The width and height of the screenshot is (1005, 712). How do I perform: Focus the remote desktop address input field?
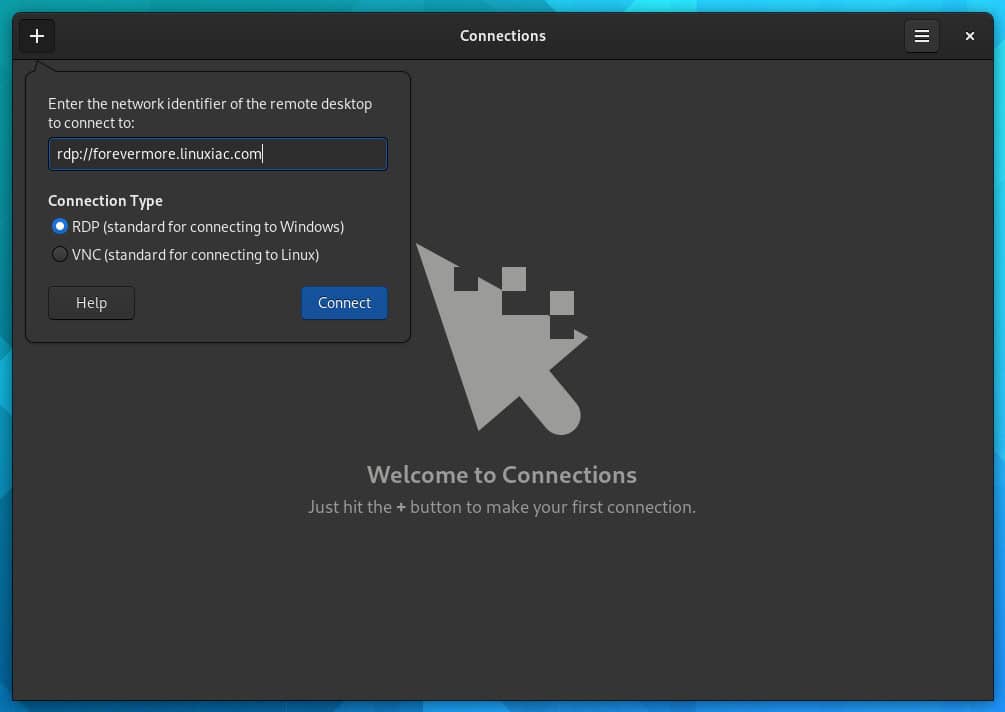(x=217, y=154)
